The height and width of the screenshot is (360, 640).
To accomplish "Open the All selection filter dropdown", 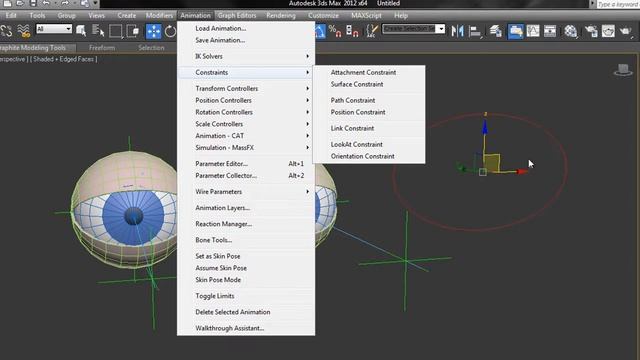I will 54,29.
